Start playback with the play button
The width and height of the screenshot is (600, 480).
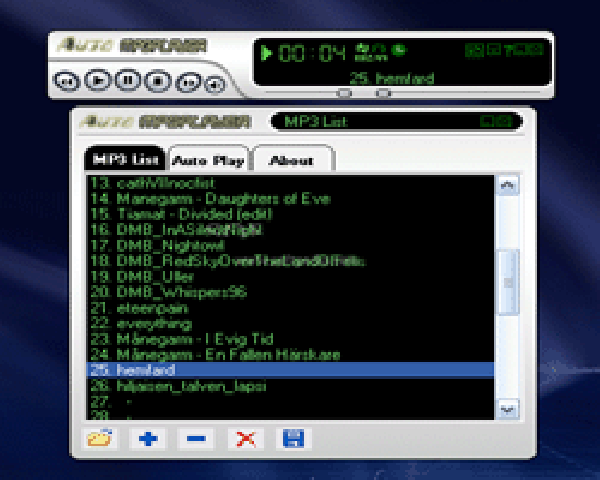(98, 80)
